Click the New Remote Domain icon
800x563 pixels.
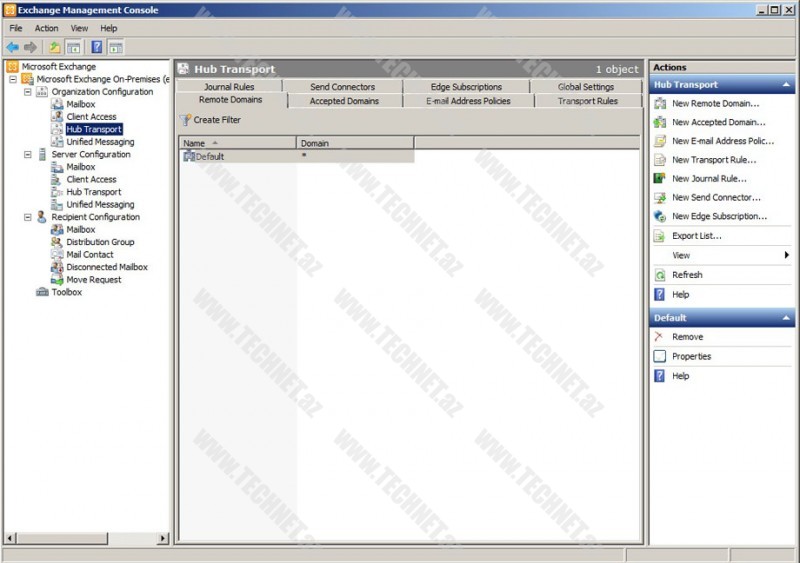(660, 104)
